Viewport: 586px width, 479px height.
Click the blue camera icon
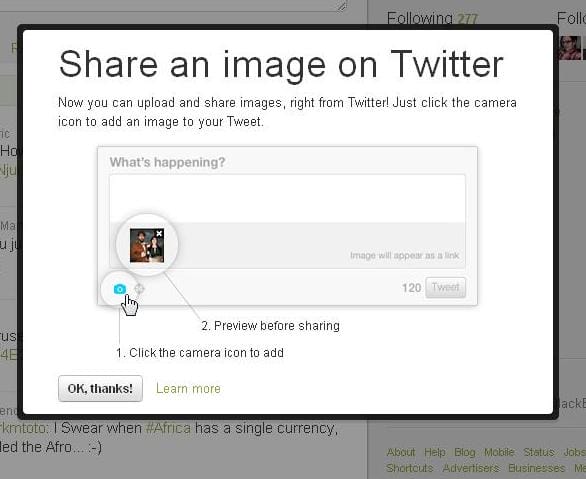click(x=120, y=289)
